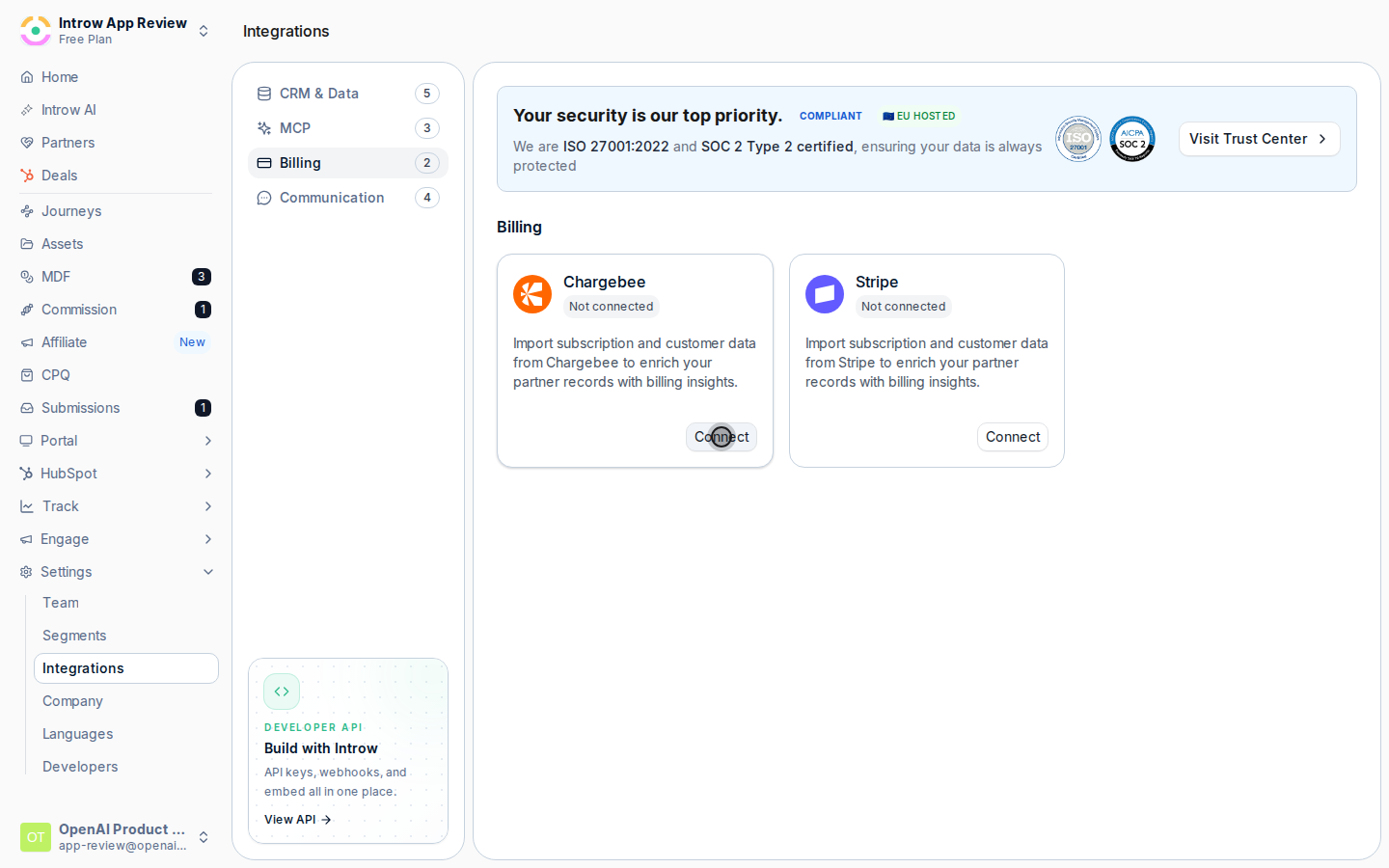Click the AICPA SOC 2 badge
Viewport: 1389px width, 868px height.
pyautogui.click(x=1132, y=139)
